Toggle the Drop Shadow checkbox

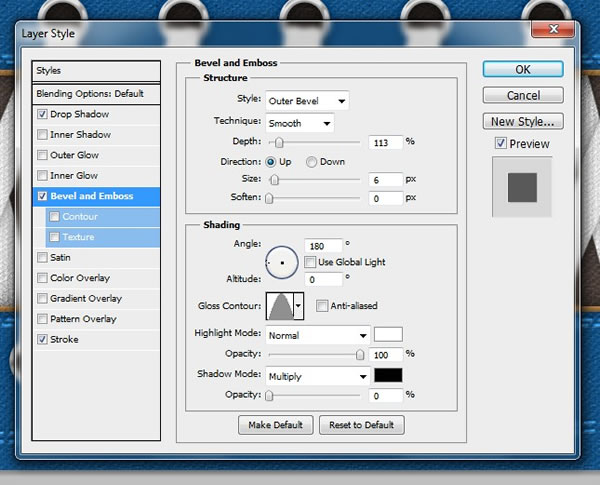point(42,114)
